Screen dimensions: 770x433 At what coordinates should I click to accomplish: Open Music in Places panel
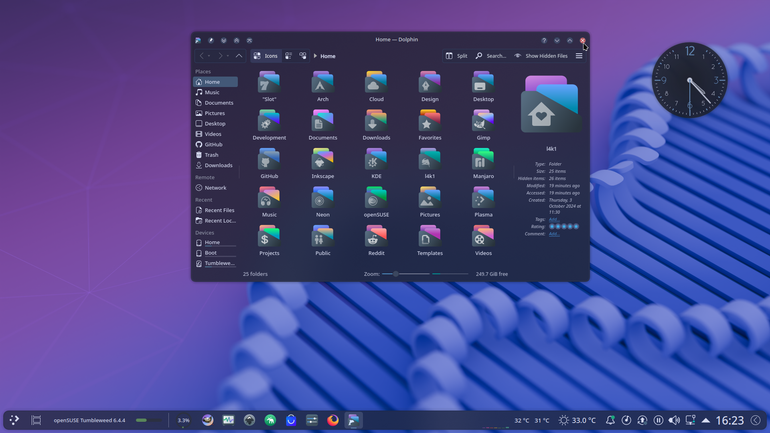[x=216, y=92]
